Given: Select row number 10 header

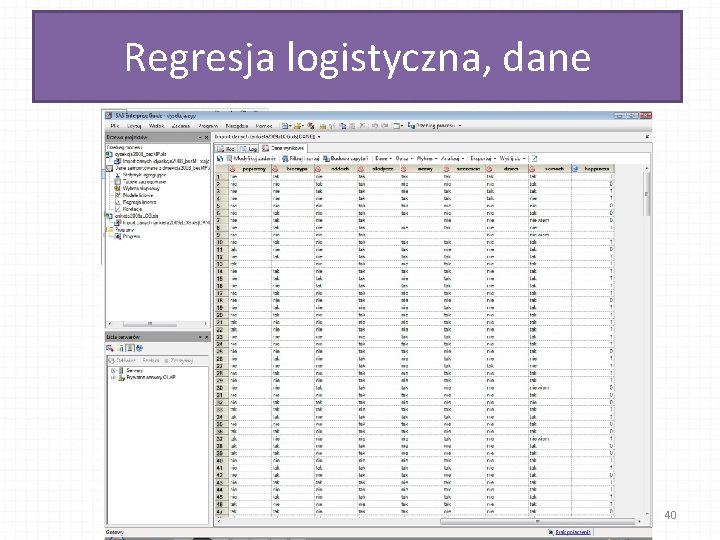Looking at the screenshot, I should tap(221, 242).
